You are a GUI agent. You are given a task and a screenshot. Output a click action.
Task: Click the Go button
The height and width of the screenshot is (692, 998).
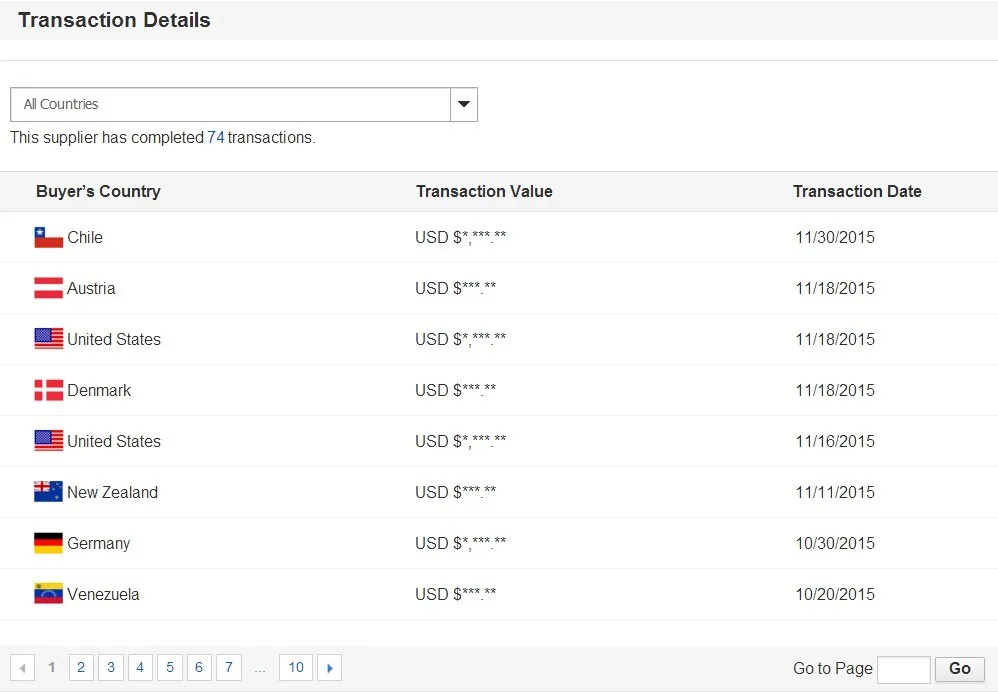[960, 669]
